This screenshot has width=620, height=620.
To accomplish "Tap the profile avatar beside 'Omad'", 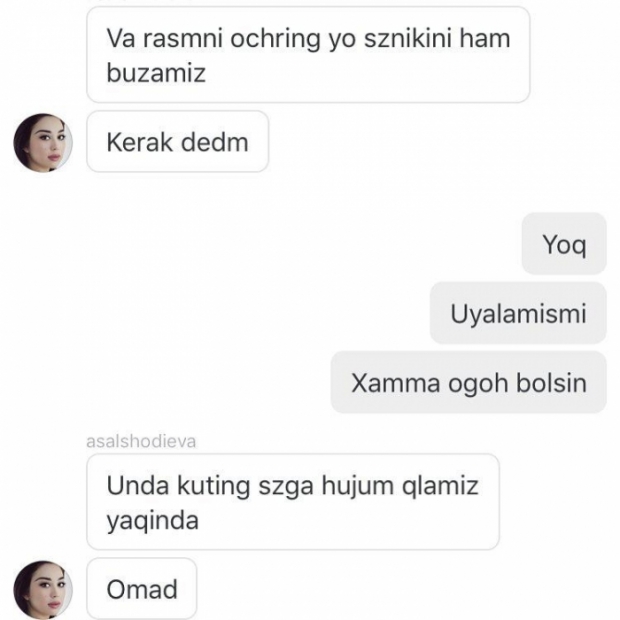I will (x=43, y=589).
